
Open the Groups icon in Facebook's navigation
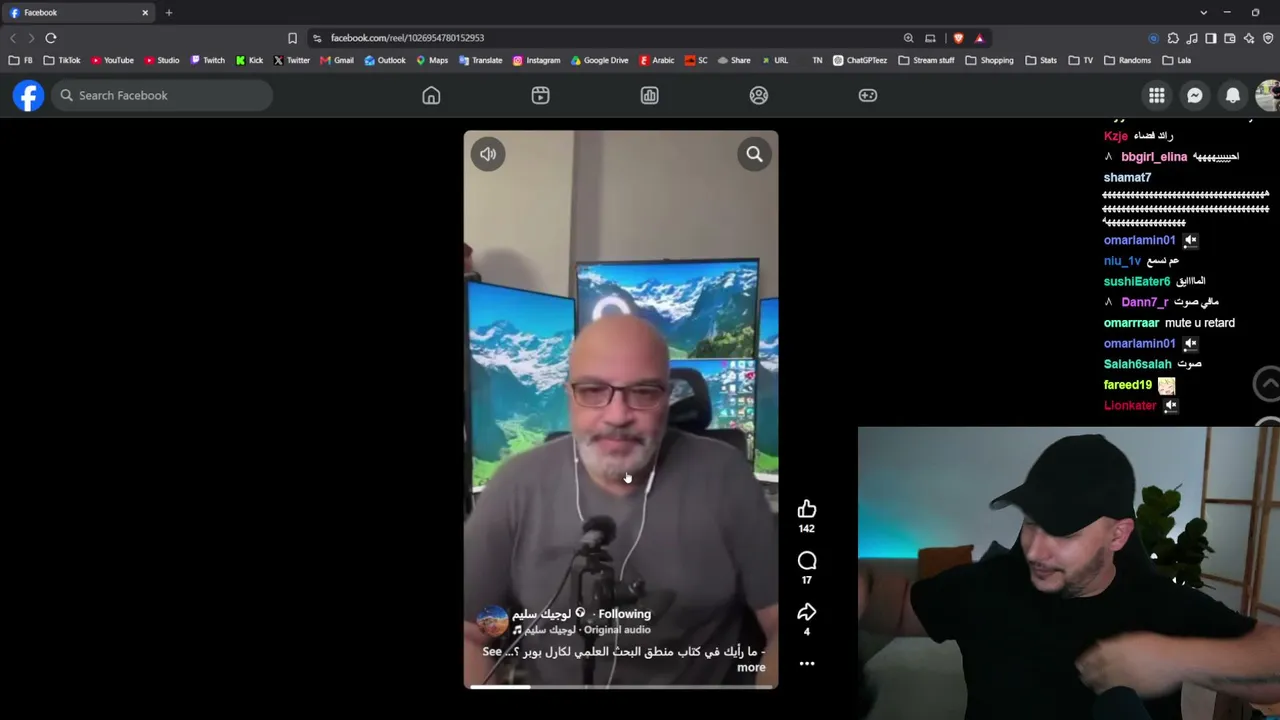tap(759, 95)
